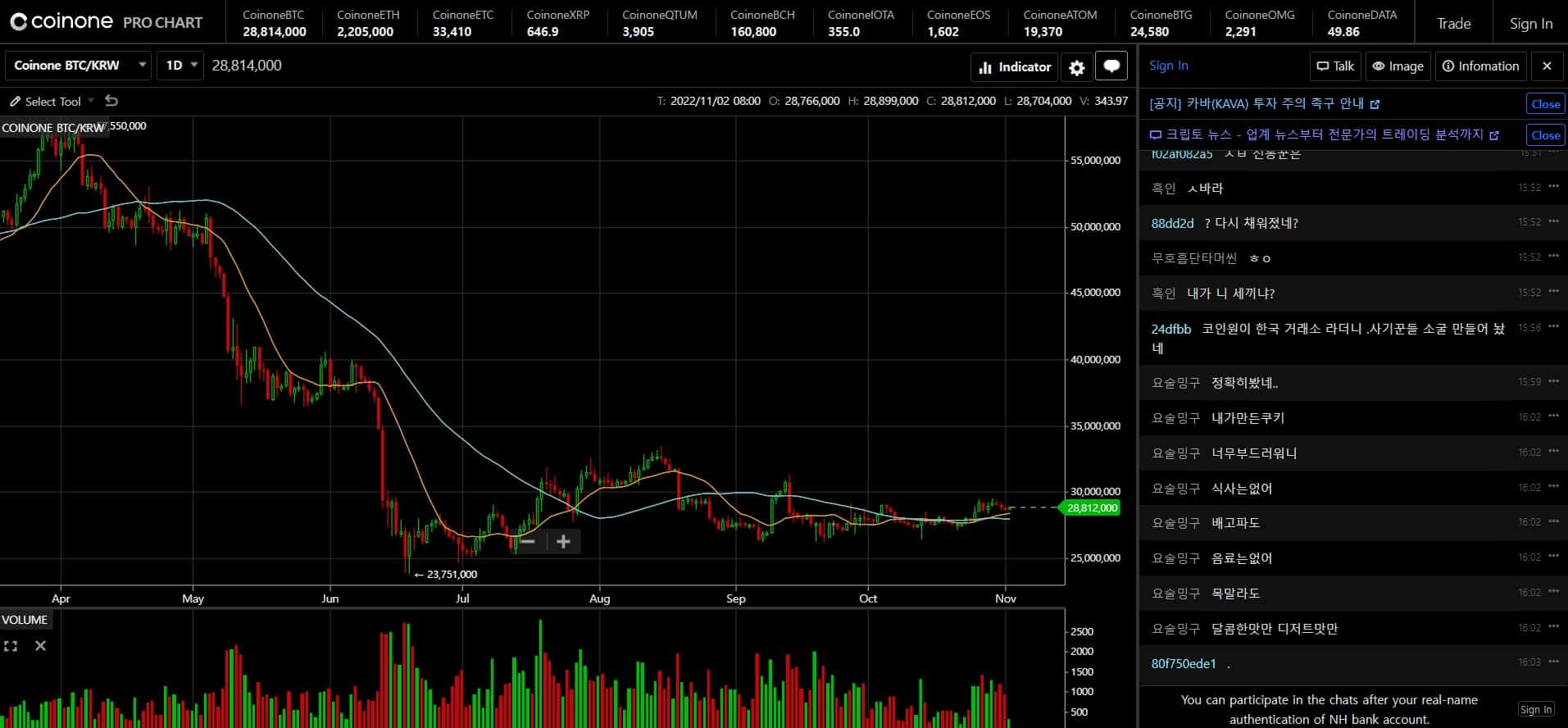Select the CoinoneBTC ticker
Screen dimensions: 1568x728
[274, 24]
